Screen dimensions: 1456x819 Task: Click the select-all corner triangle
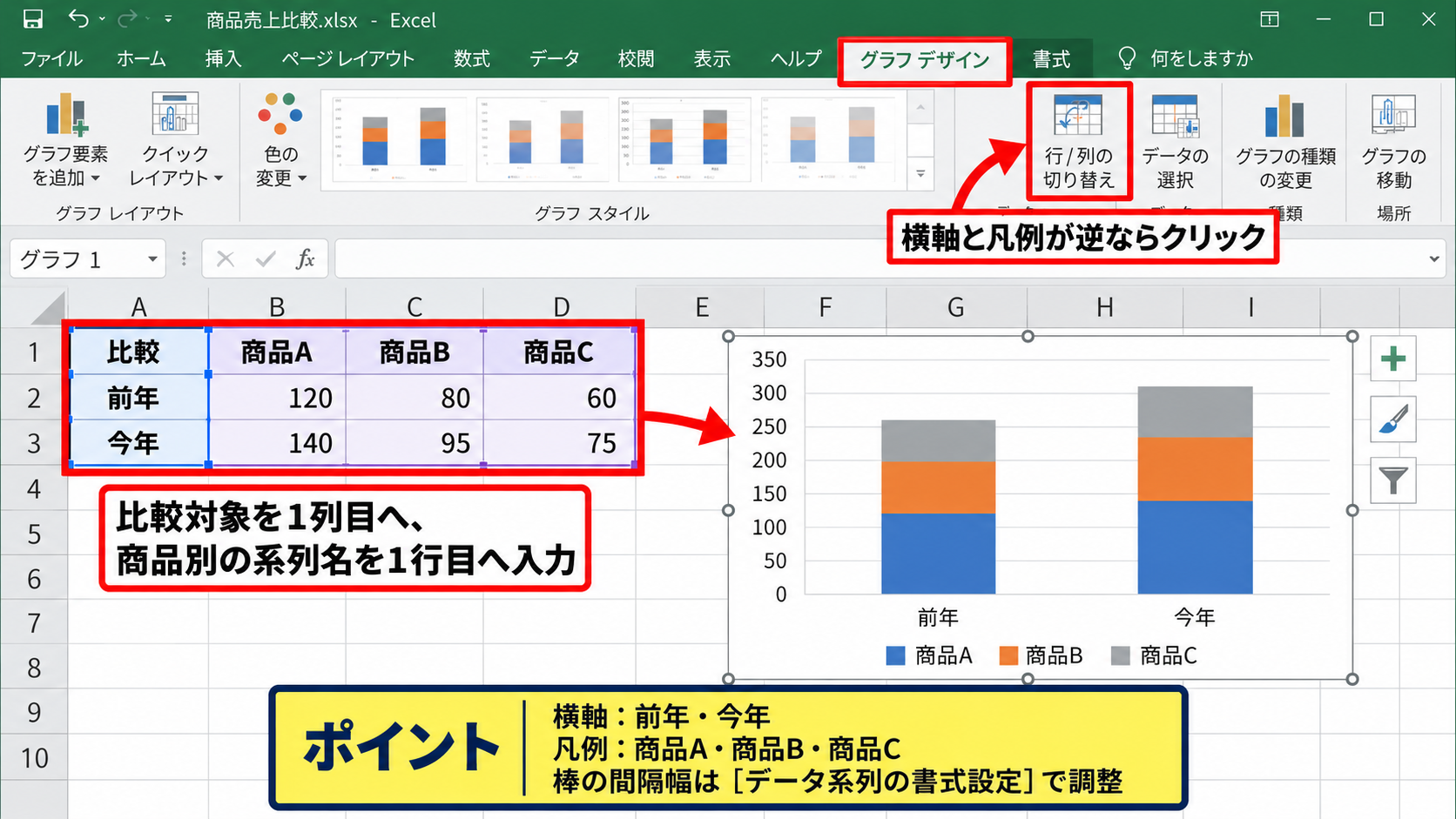point(47,309)
